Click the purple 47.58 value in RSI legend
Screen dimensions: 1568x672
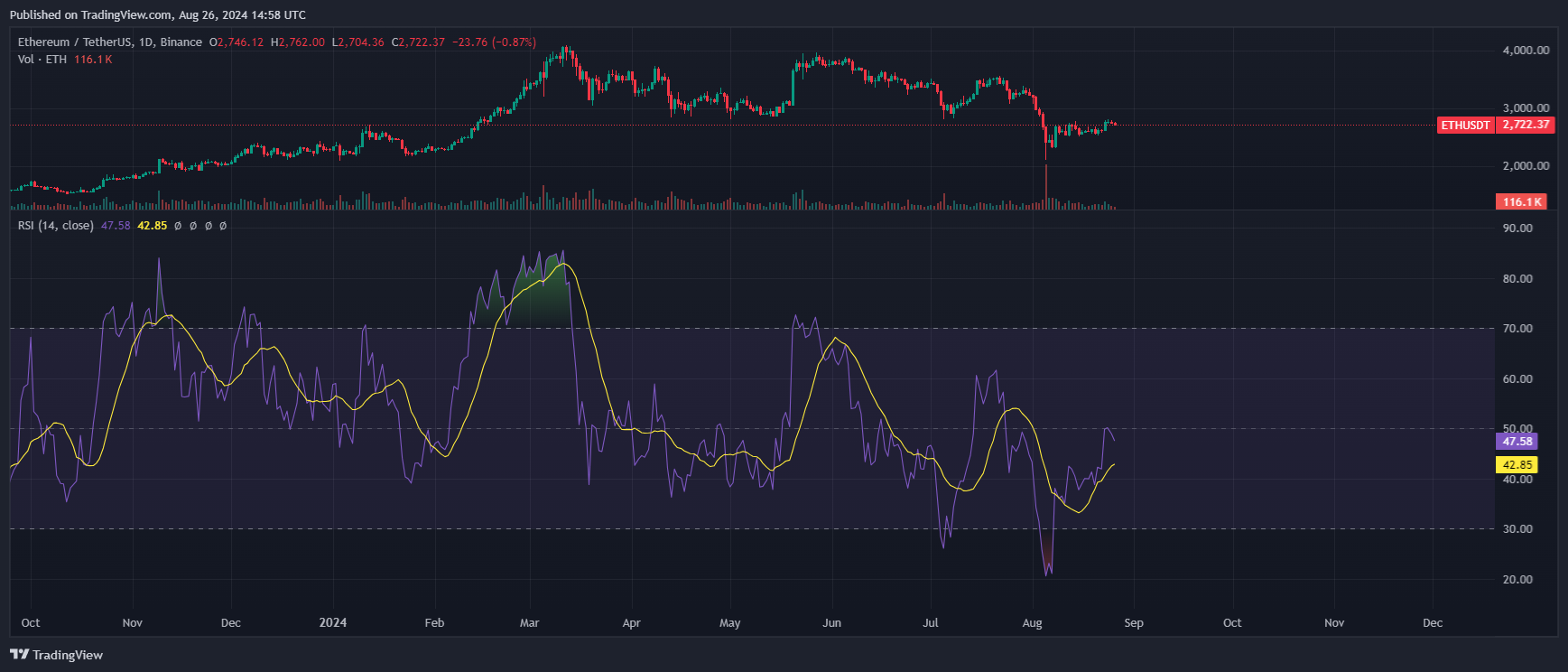click(x=116, y=226)
